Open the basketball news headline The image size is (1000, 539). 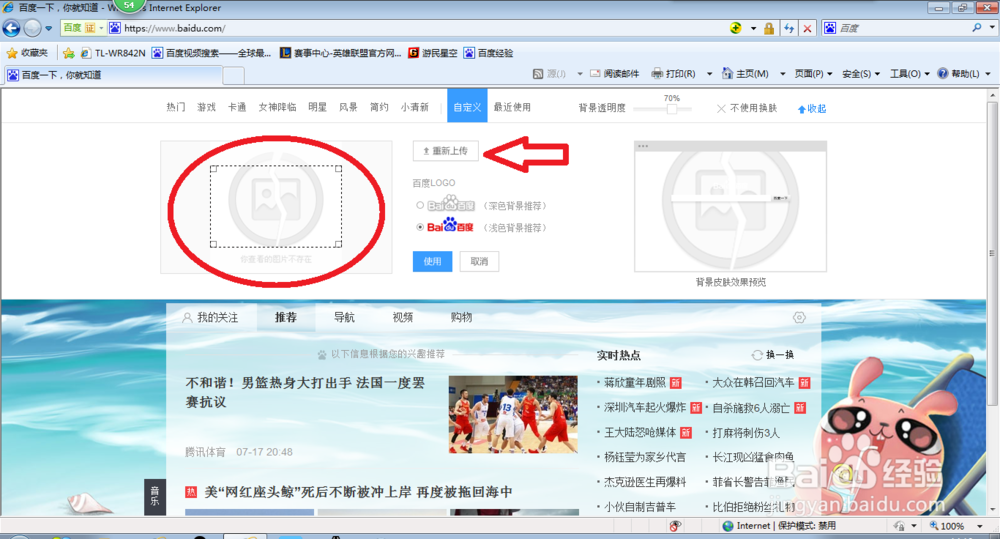(305, 392)
